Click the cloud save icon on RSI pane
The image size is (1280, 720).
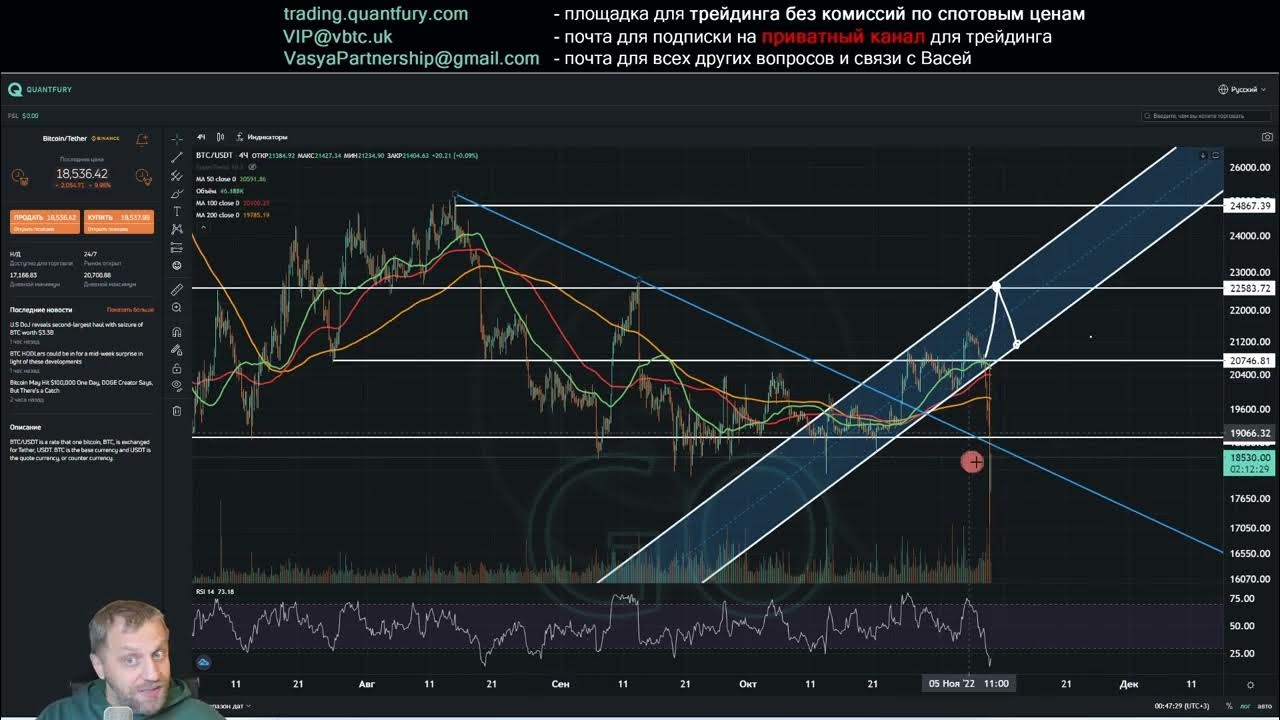[x=204, y=662]
